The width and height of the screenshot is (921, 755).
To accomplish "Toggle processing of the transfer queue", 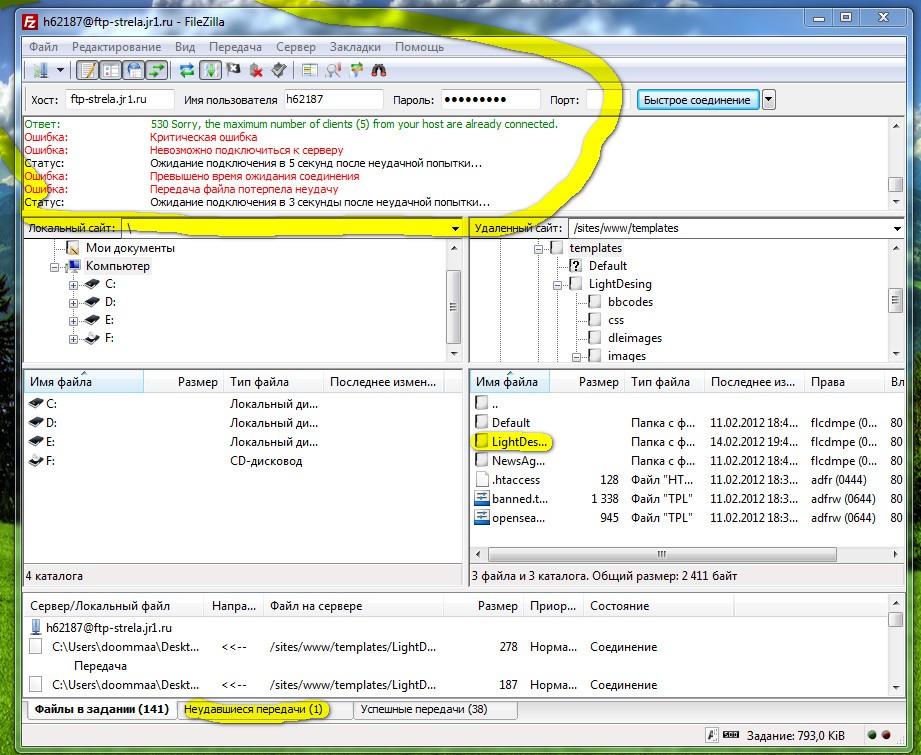I will click(x=210, y=71).
